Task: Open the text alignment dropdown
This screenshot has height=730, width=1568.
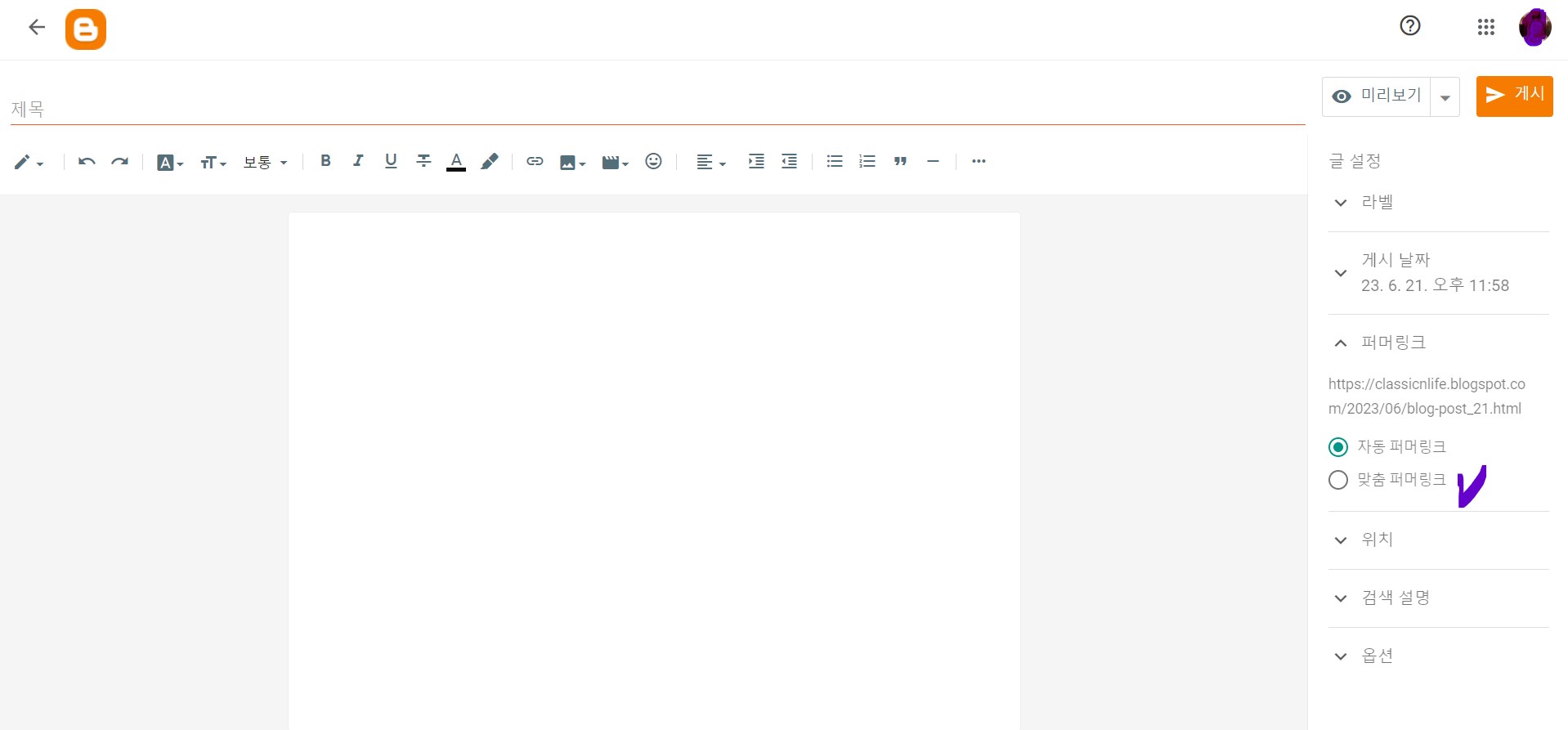Action: tap(710, 163)
